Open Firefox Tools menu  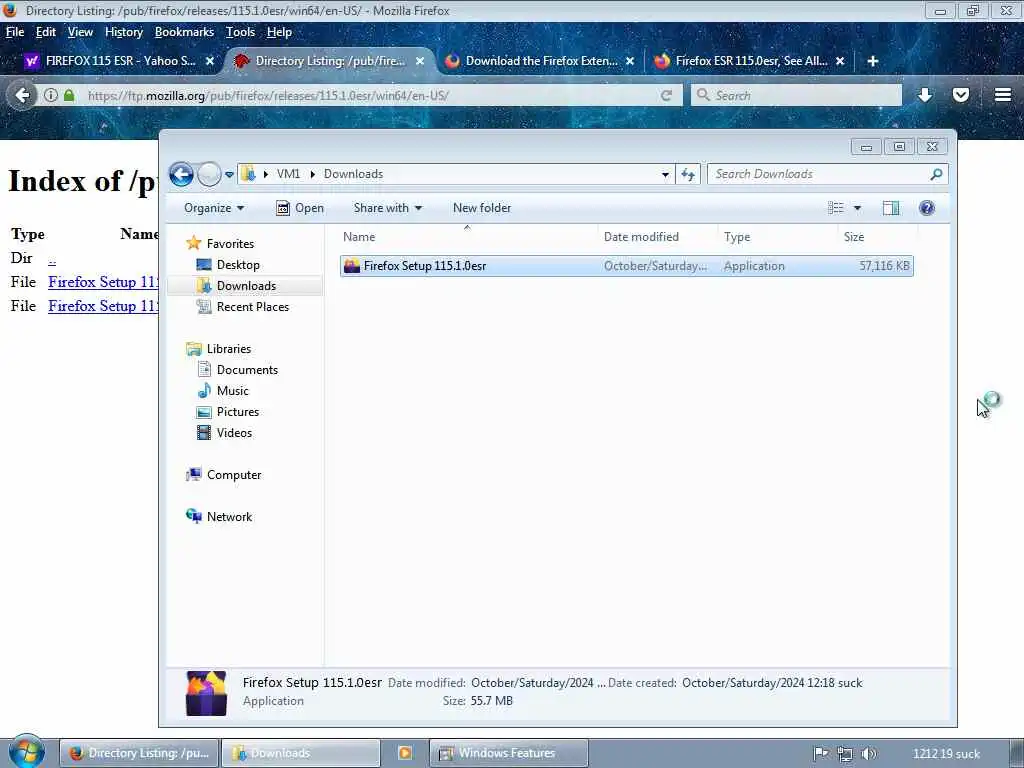coord(240,32)
